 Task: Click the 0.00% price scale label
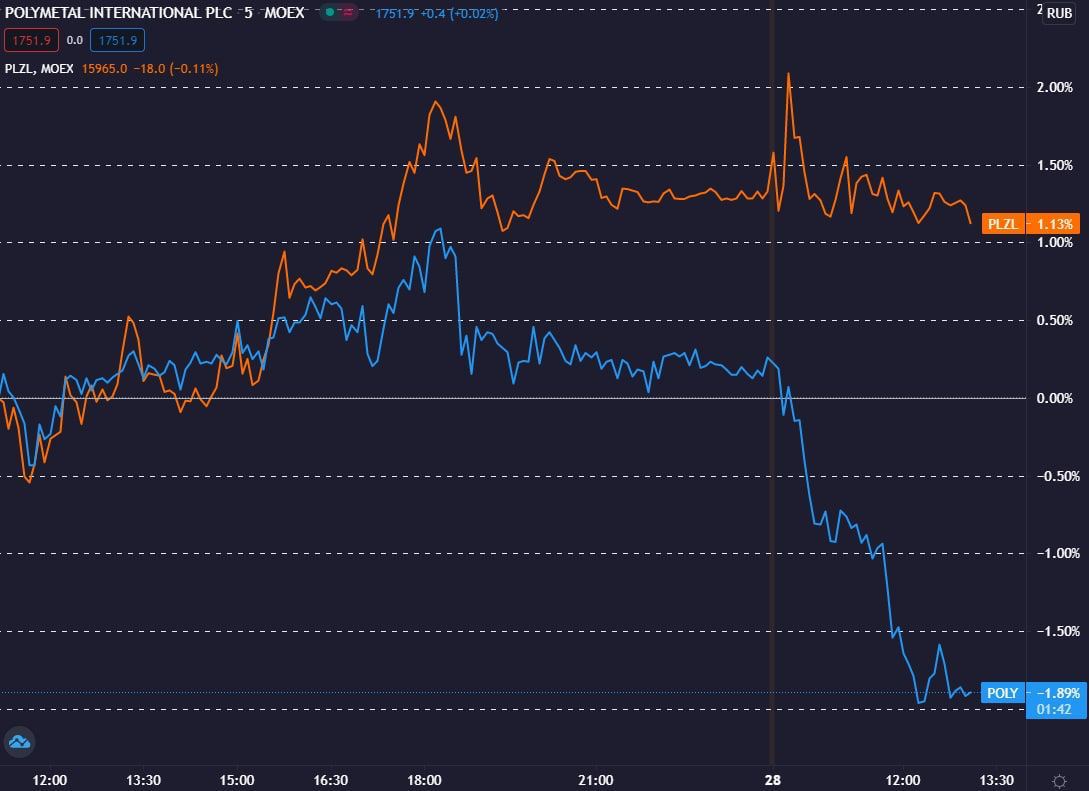tap(1054, 398)
